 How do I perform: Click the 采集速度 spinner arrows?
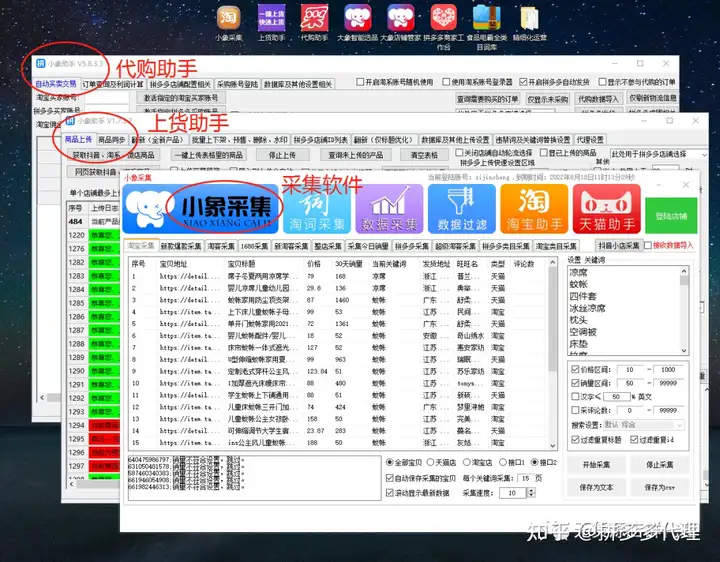click(x=531, y=493)
